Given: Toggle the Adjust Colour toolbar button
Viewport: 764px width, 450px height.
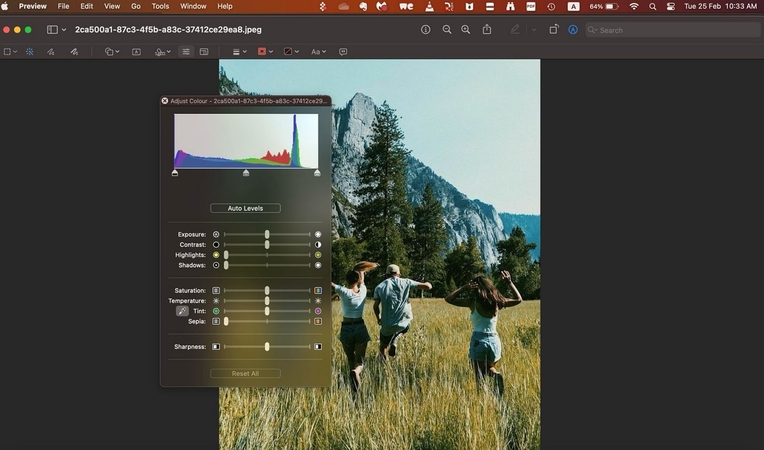Looking at the screenshot, I should (186, 52).
